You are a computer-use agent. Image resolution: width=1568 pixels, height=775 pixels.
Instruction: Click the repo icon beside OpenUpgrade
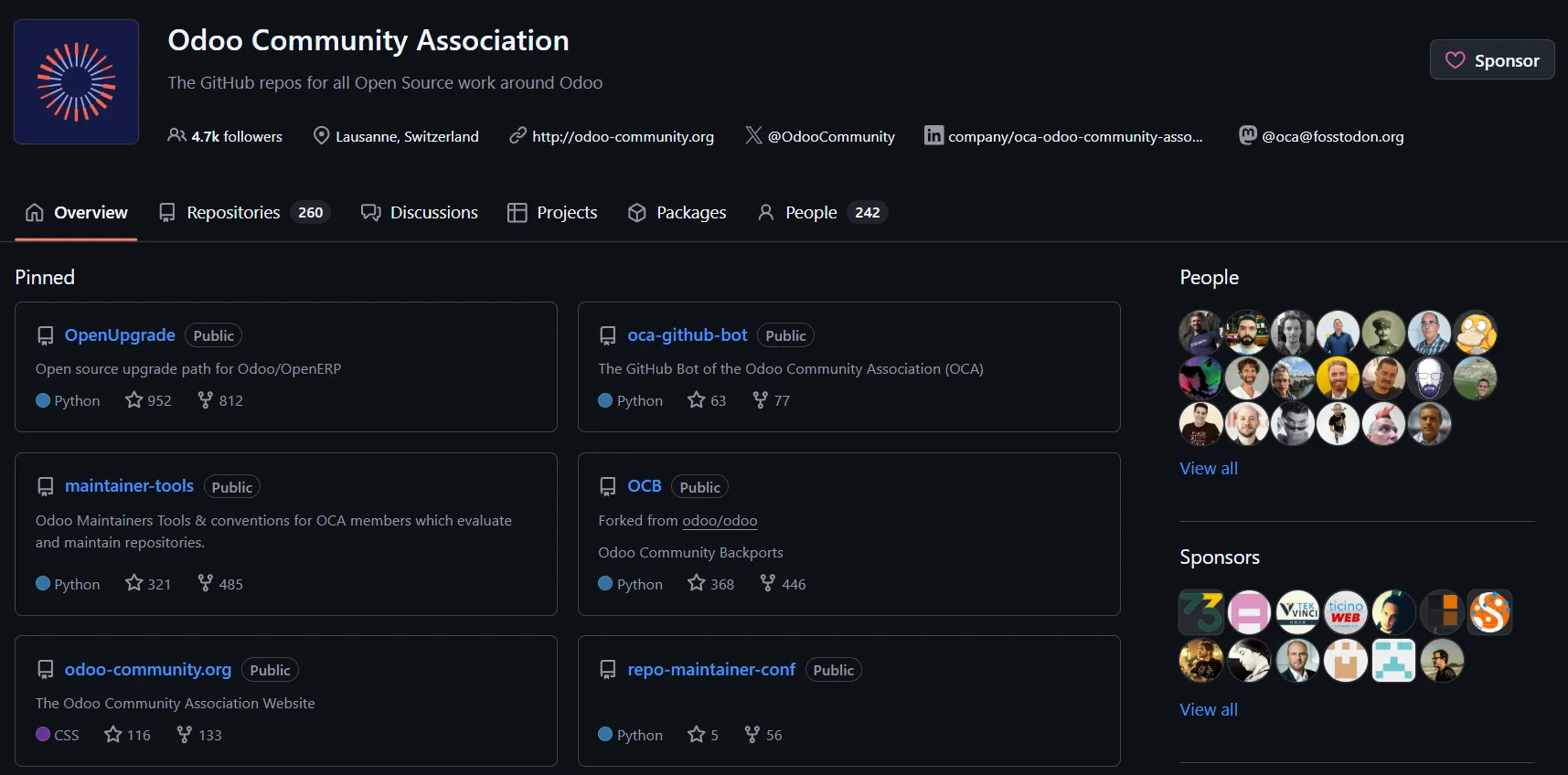coord(45,335)
